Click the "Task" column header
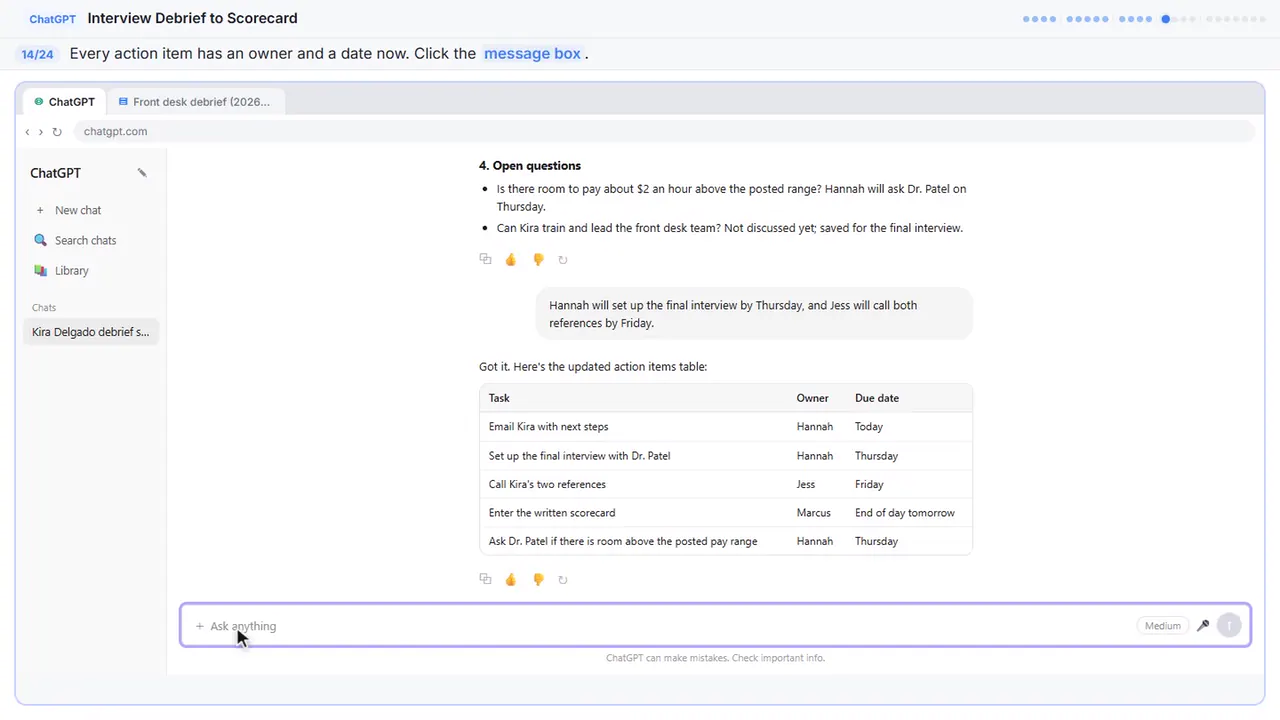 [499, 398]
